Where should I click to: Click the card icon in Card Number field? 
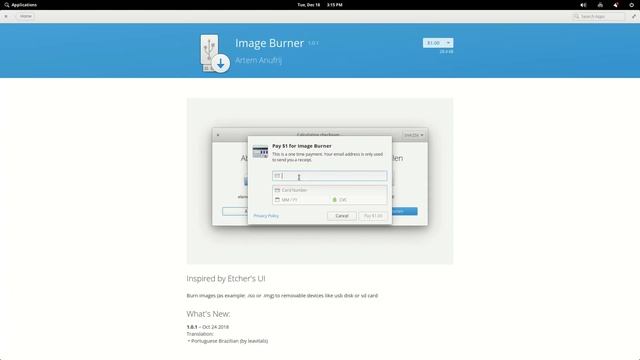[x=277, y=190]
